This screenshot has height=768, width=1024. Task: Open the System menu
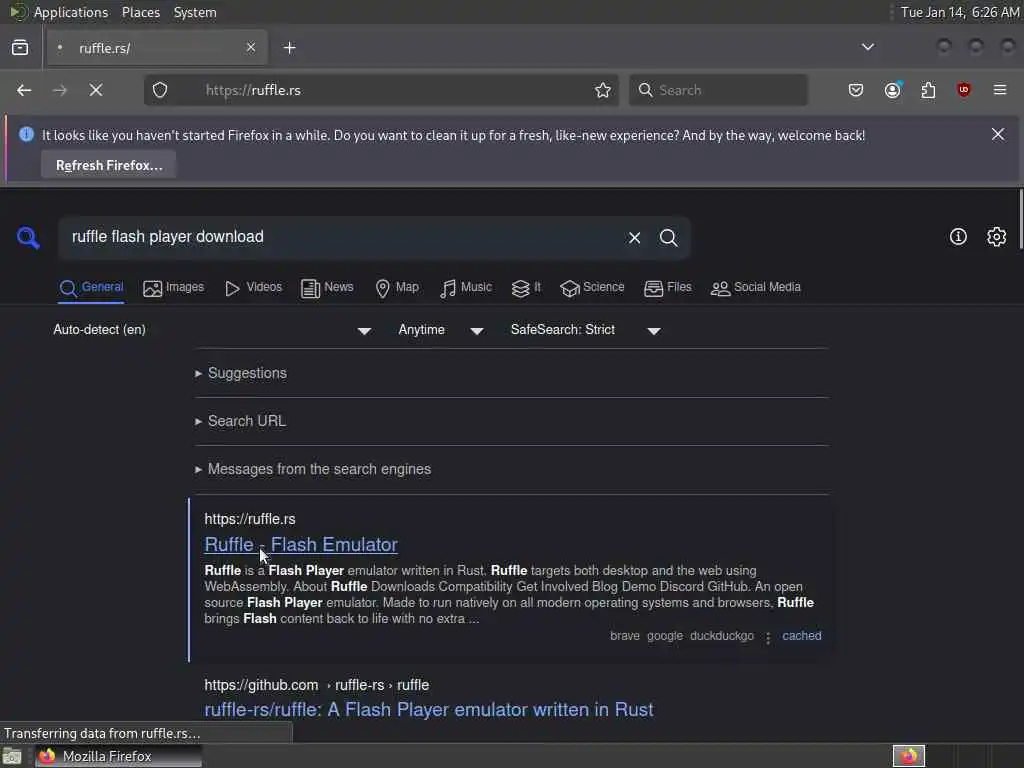(x=195, y=12)
